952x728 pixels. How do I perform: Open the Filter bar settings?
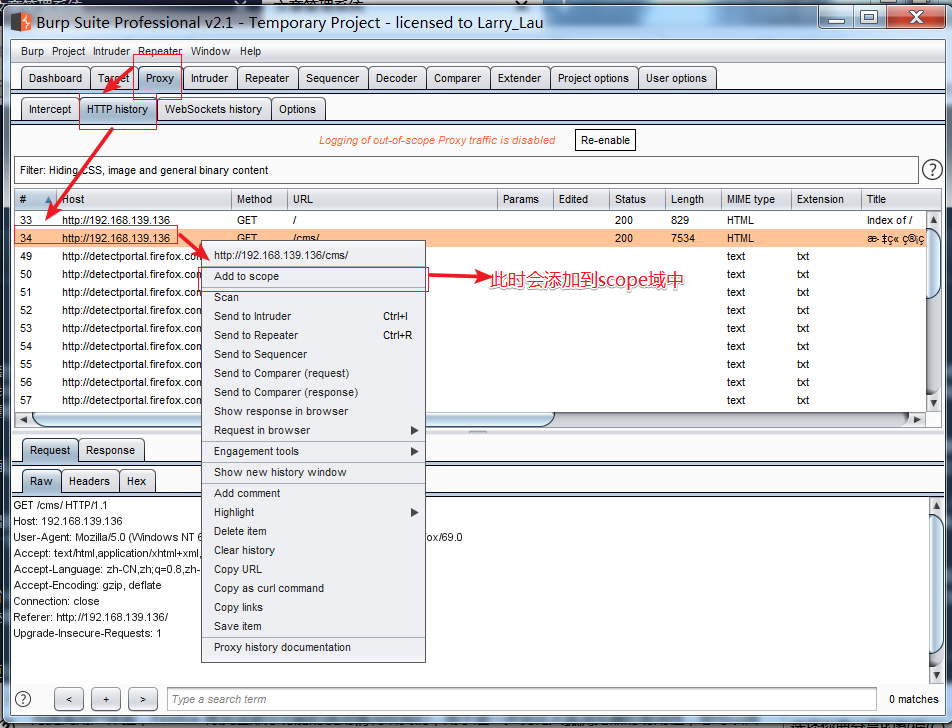tap(466, 170)
